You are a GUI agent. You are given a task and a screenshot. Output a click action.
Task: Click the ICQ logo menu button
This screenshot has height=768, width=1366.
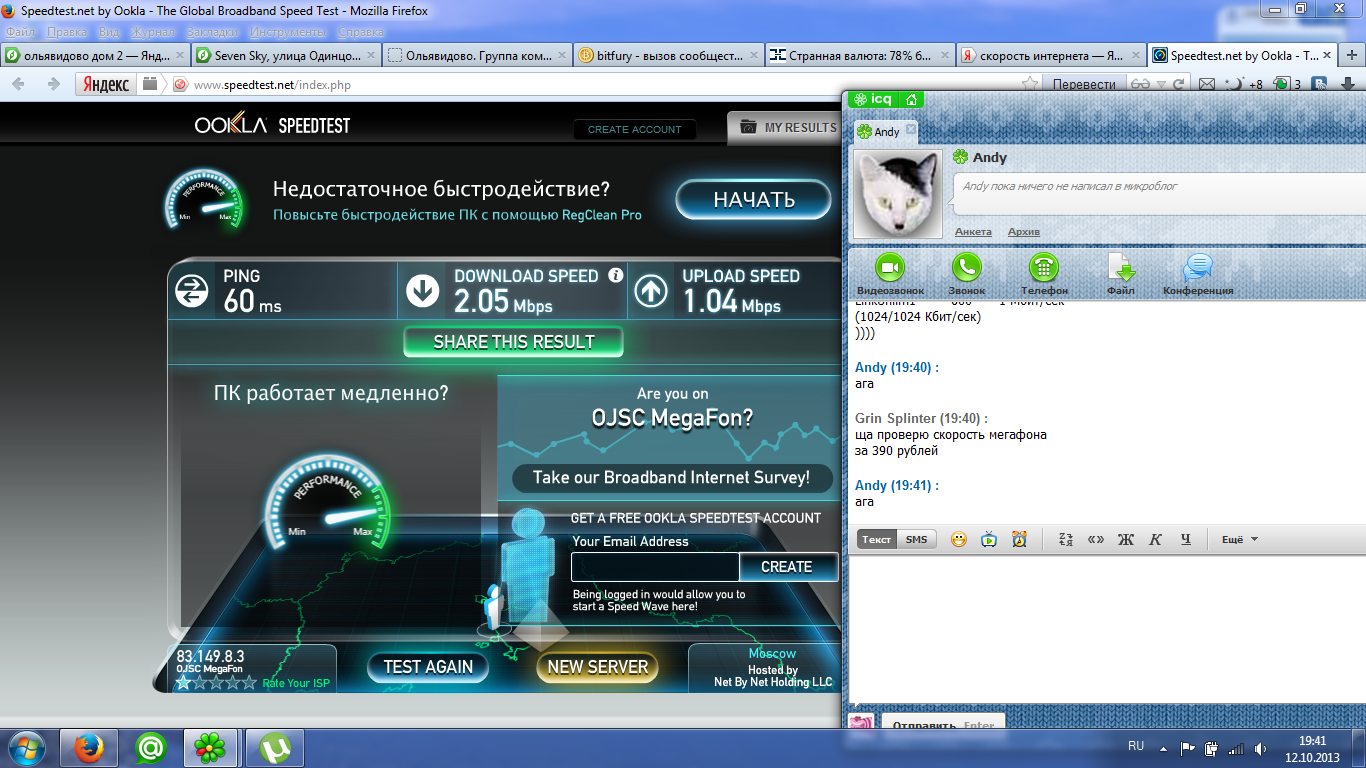[872, 99]
